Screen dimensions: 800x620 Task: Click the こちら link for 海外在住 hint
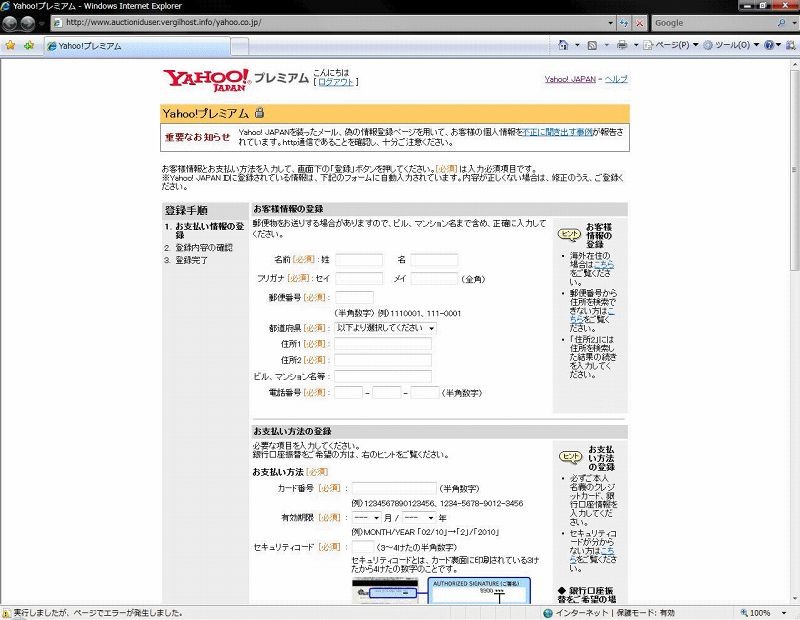pyautogui.click(x=604, y=264)
